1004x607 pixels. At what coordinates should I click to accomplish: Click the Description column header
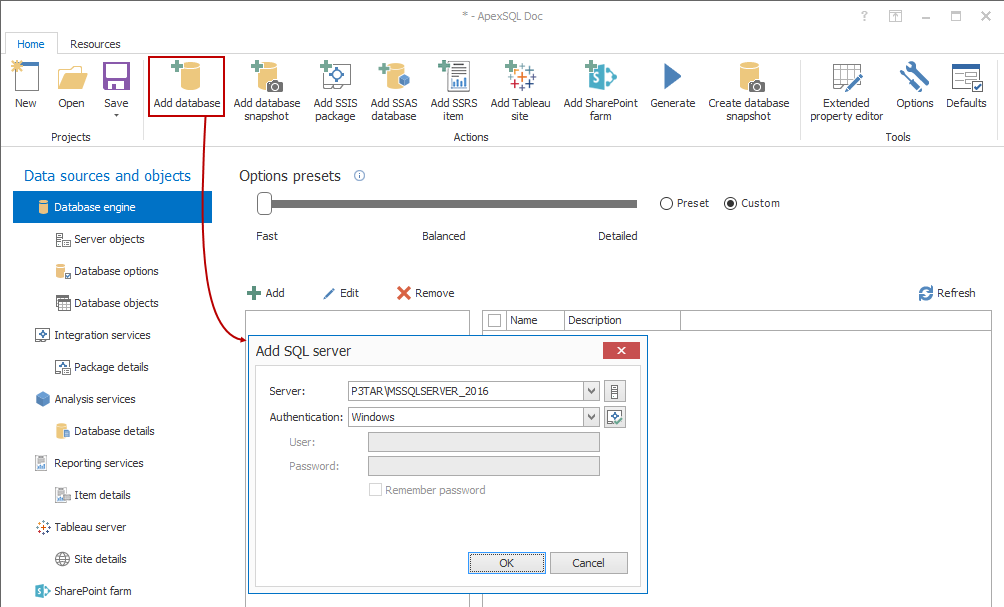click(x=622, y=320)
